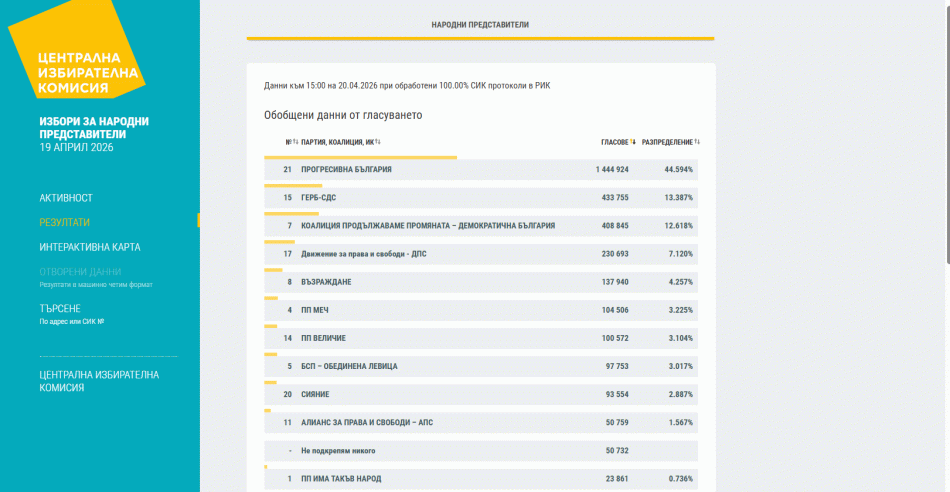The width and height of the screenshot is (950, 492).
Task: Click the yellow vote bar above ПРОГРЕСИВНА БЪЛГАРИЯ
Action: coord(360,157)
